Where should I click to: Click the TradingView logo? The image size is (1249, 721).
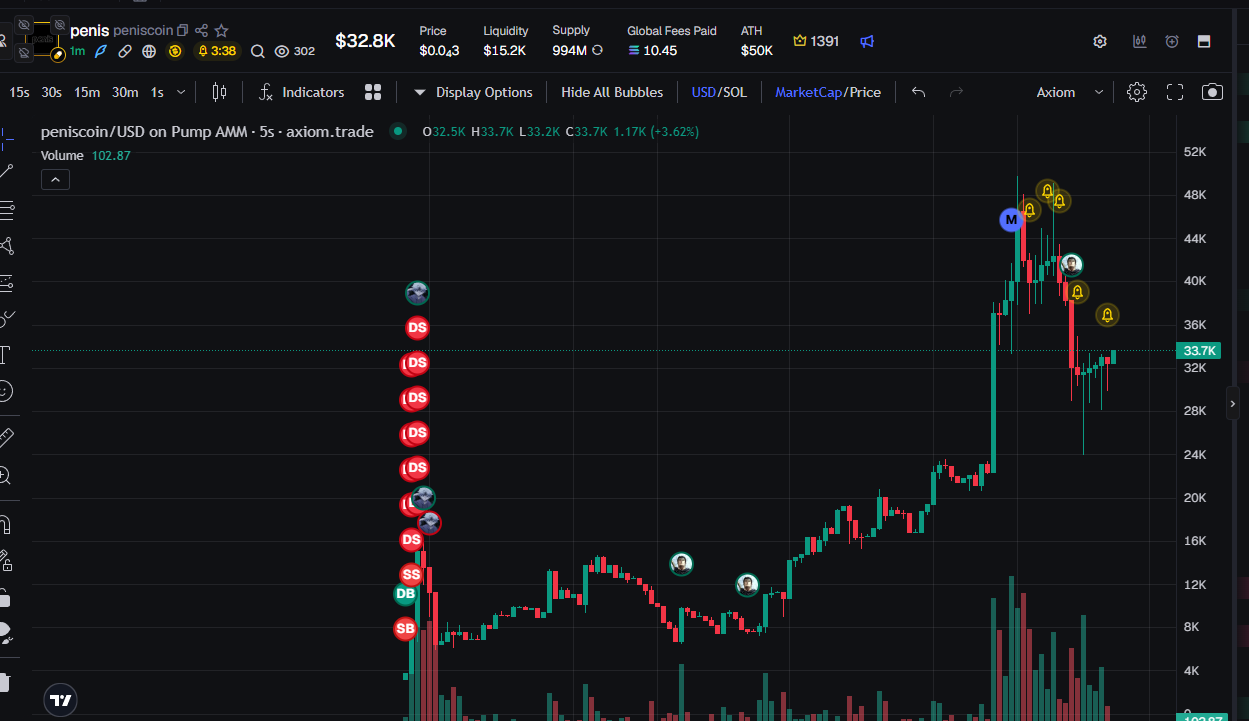click(x=61, y=700)
